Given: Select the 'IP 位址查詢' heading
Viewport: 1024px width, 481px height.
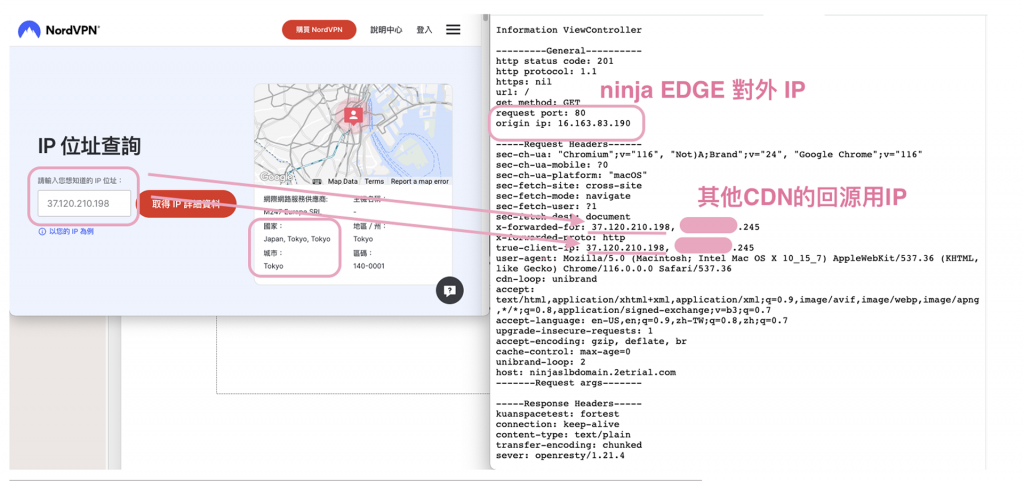Looking at the screenshot, I should point(89,146).
